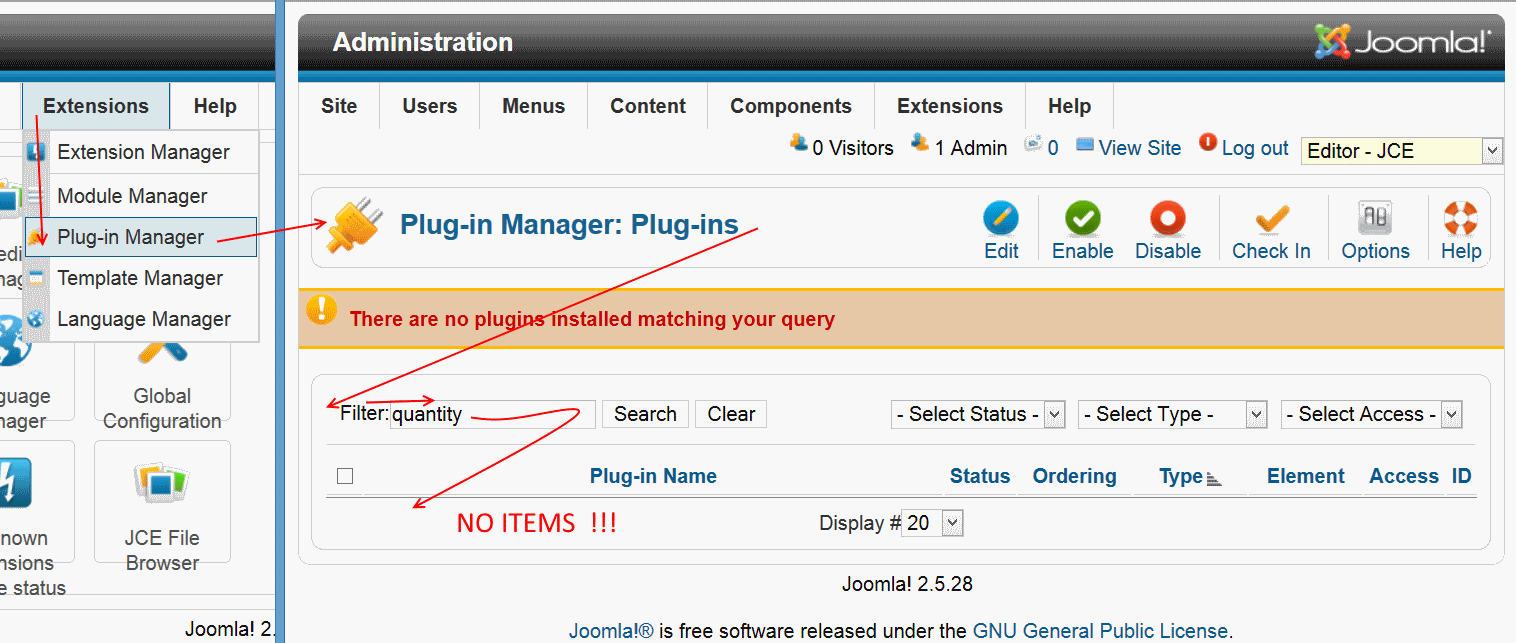
Task: Open the Content menu
Action: click(648, 106)
